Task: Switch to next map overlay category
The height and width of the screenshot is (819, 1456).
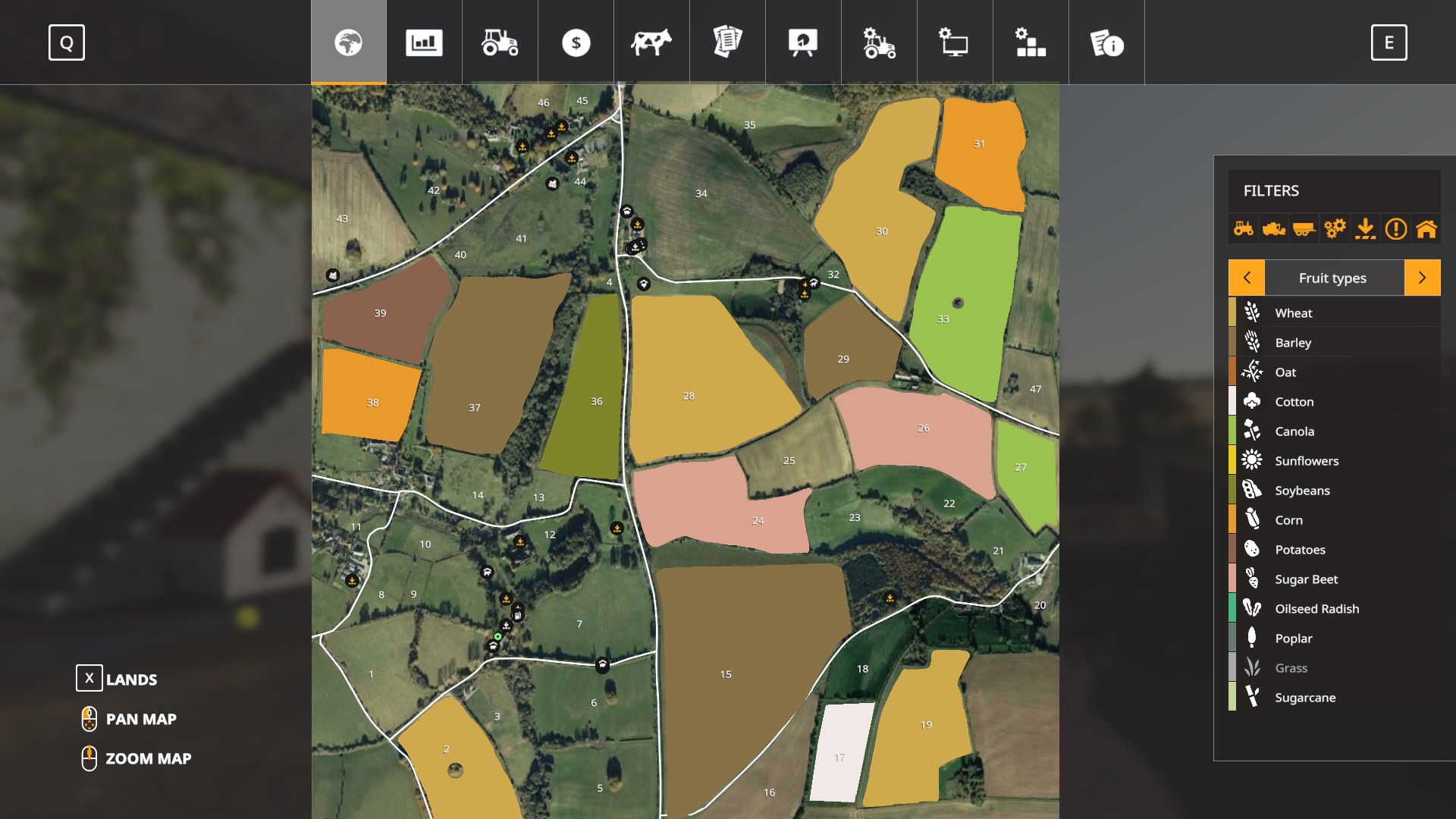Action: pos(1422,278)
